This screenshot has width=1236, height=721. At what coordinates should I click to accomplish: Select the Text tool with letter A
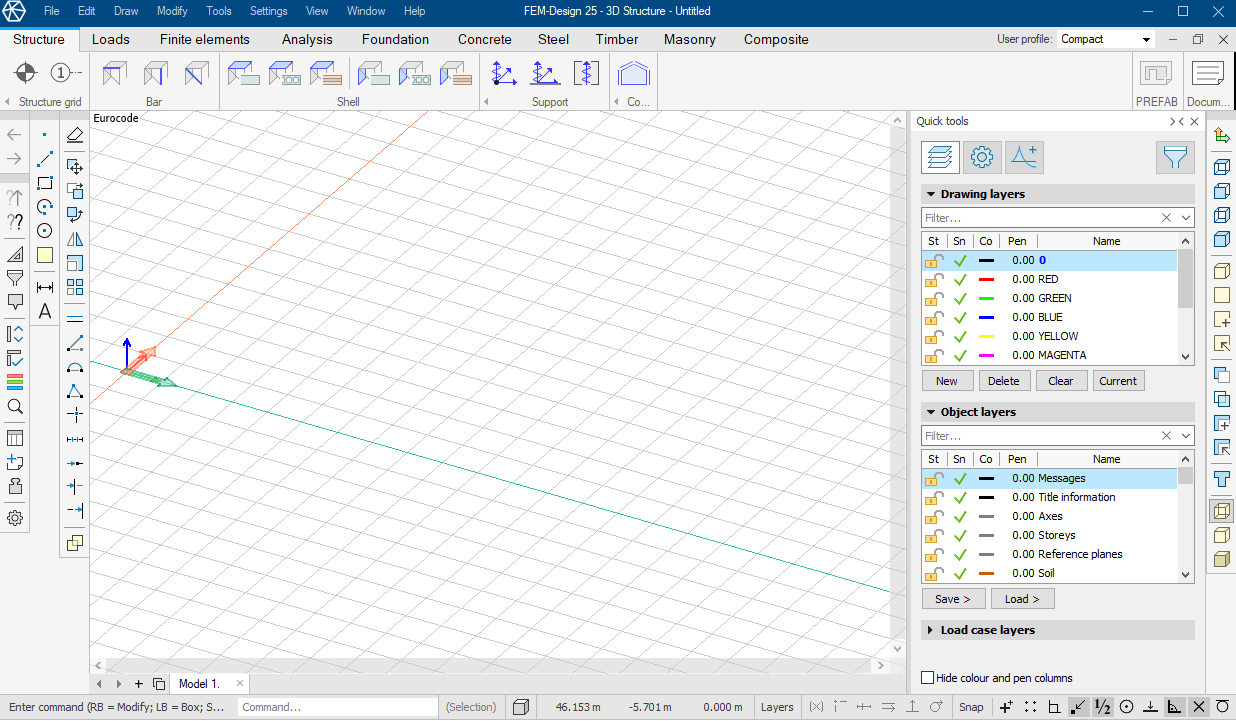click(45, 311)
